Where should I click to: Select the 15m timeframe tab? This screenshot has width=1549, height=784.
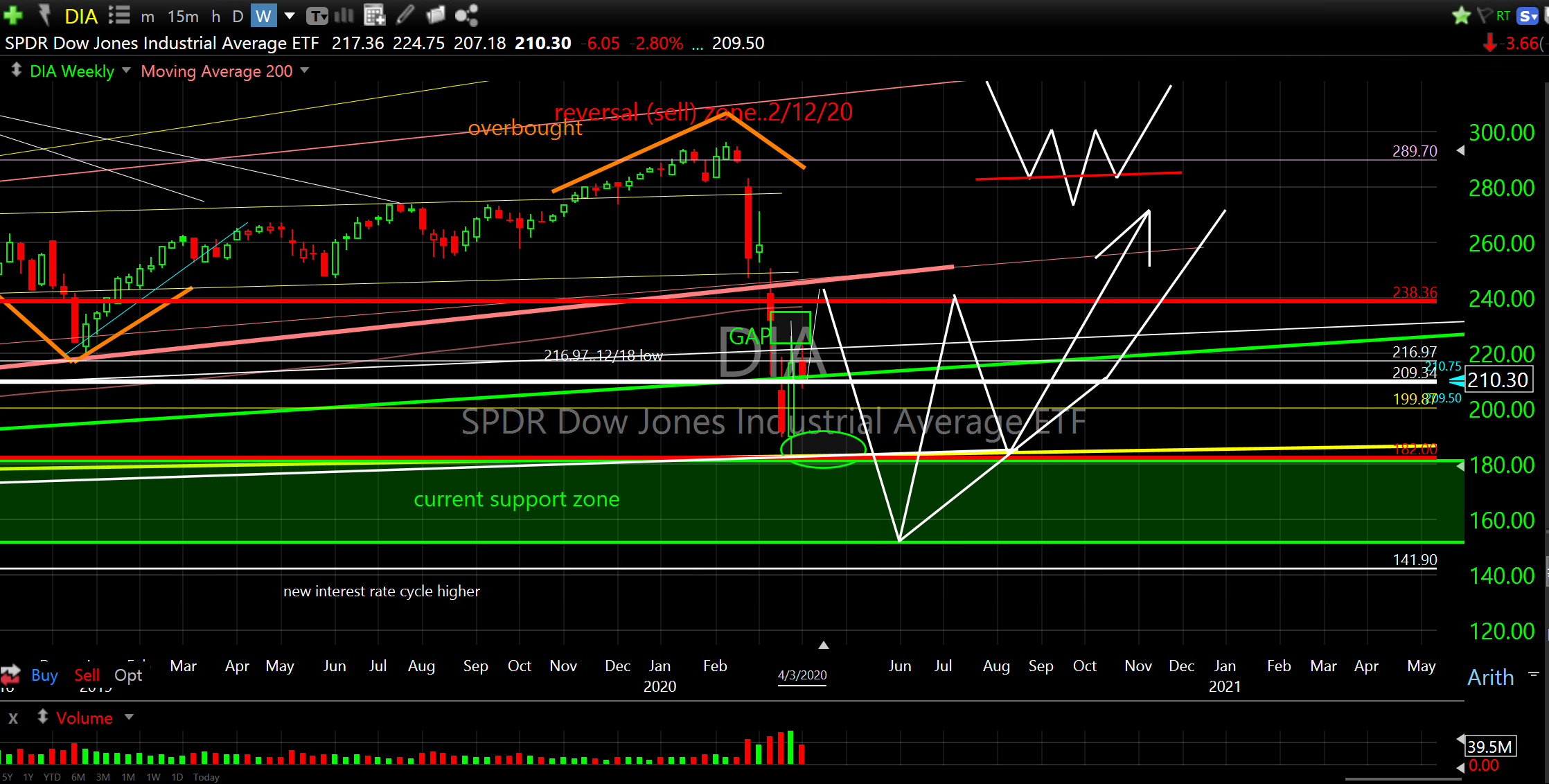coord(183,16)
